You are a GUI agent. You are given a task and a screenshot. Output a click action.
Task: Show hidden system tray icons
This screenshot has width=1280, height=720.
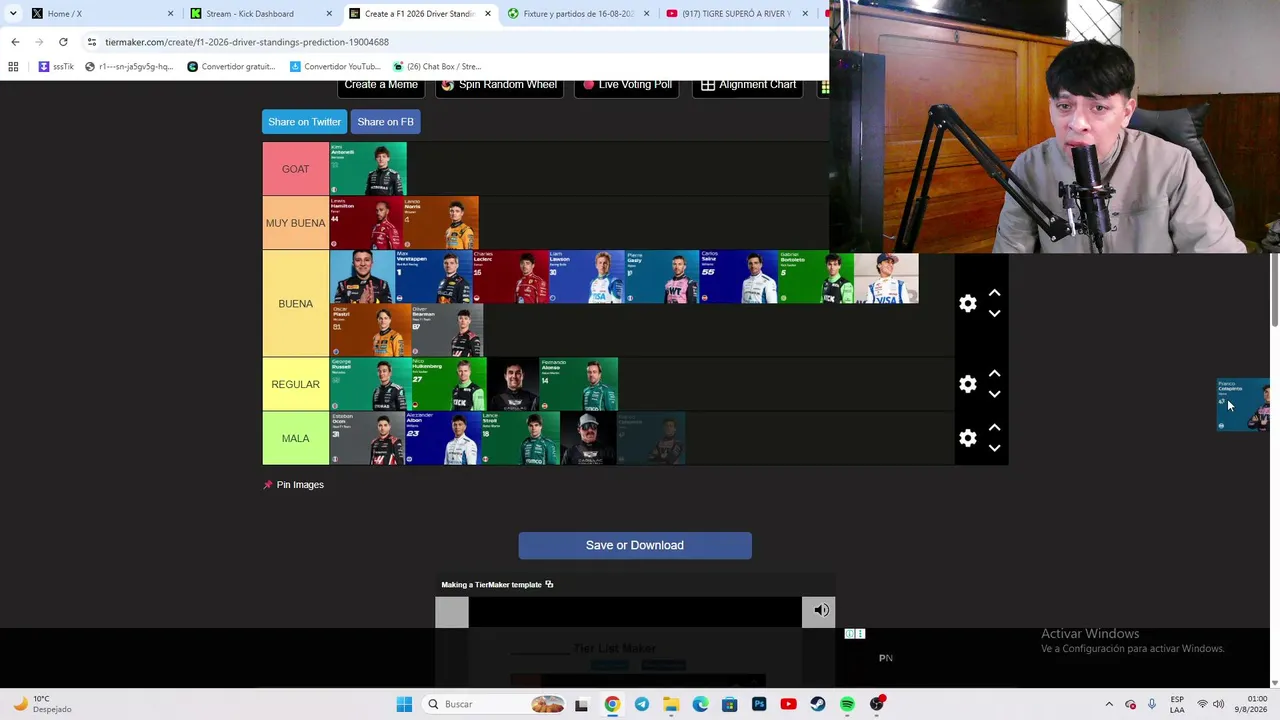tap(1108, 704)
